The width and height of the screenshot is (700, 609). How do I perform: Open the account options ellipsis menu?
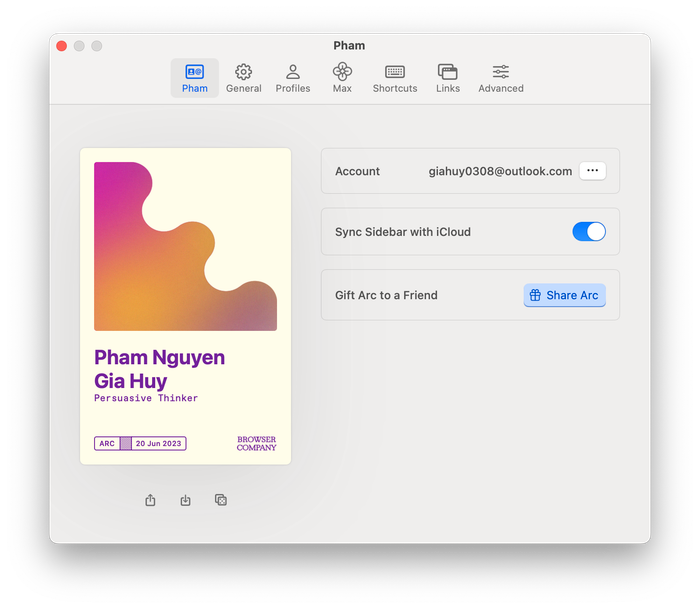tap(592, 171)
